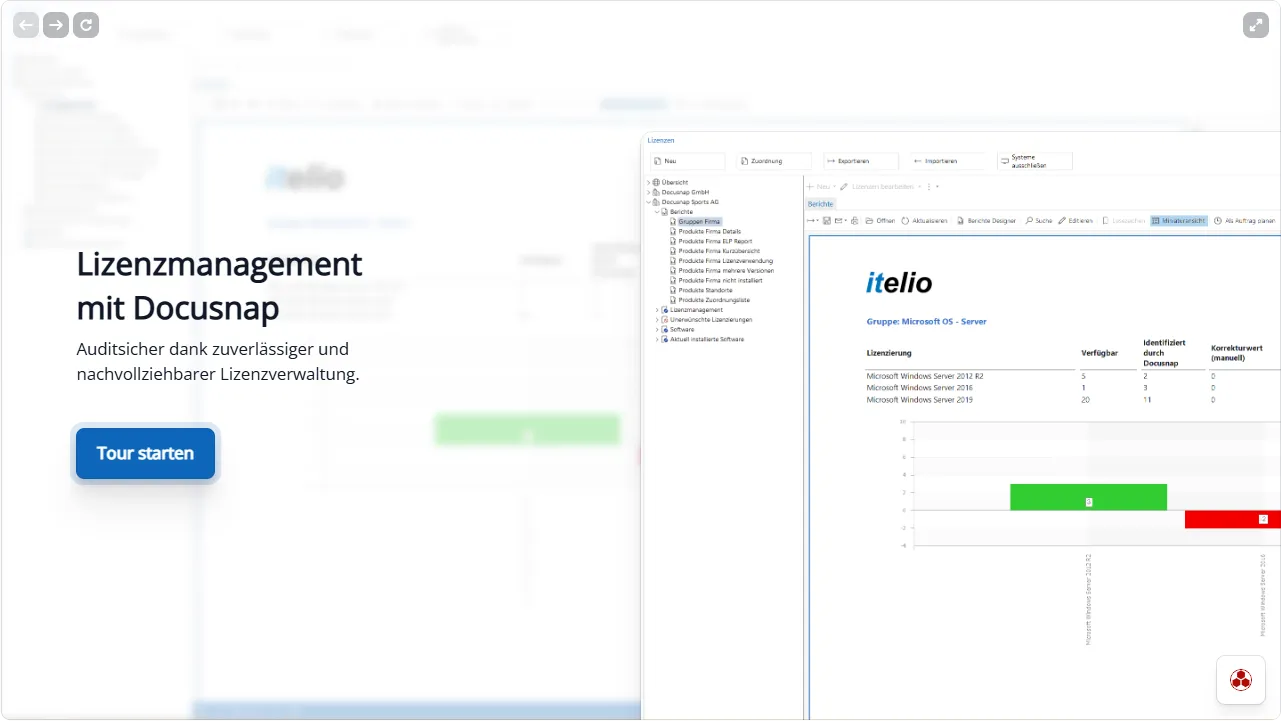Click the forward arrow in the tour controls
1281x721 pixels.
coord(56,25)
